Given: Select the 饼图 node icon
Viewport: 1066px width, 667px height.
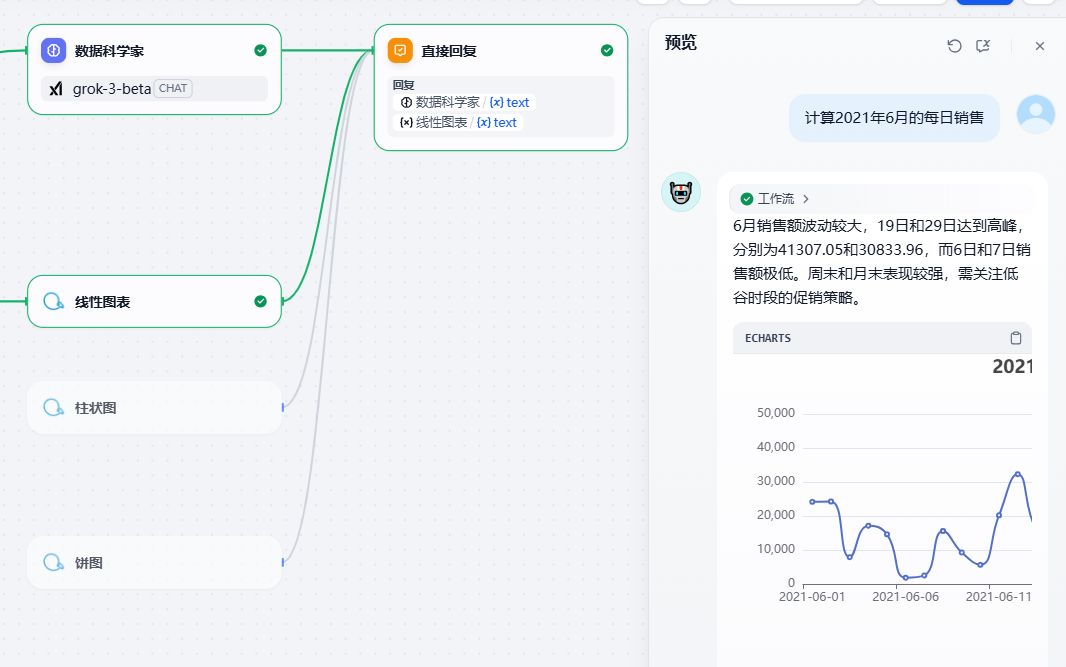Looking at the screenshot, I should (x=54, y=563).
